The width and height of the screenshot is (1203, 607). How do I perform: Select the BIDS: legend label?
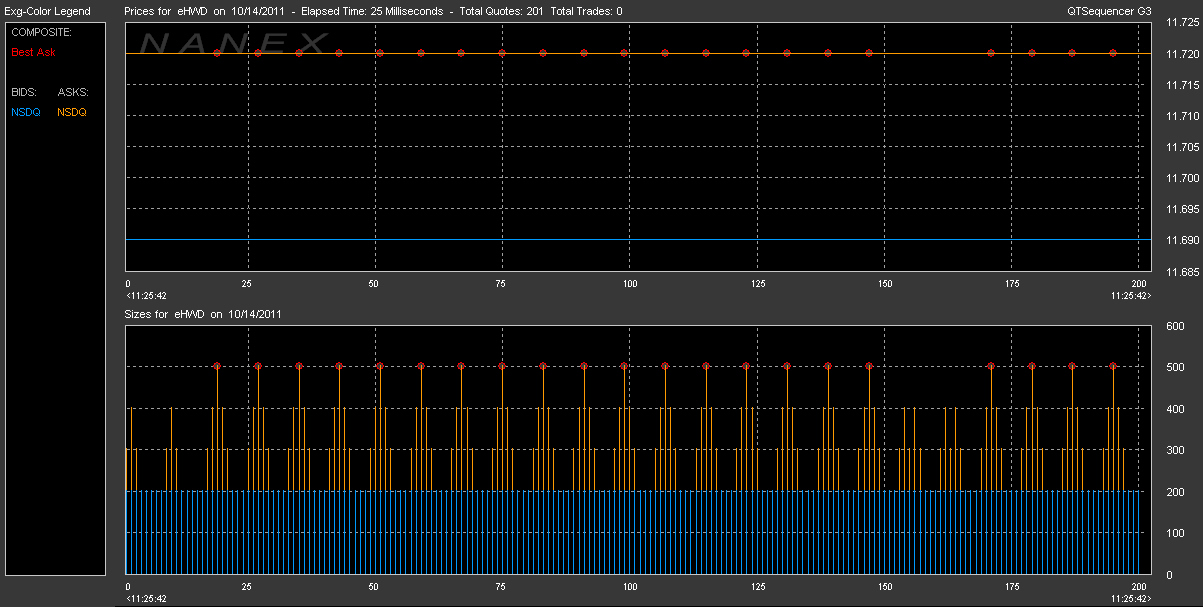23,92
